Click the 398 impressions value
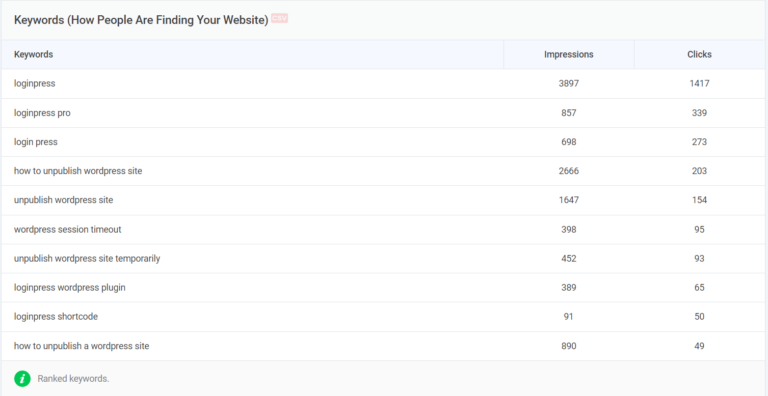 click(x=569, y=229)
